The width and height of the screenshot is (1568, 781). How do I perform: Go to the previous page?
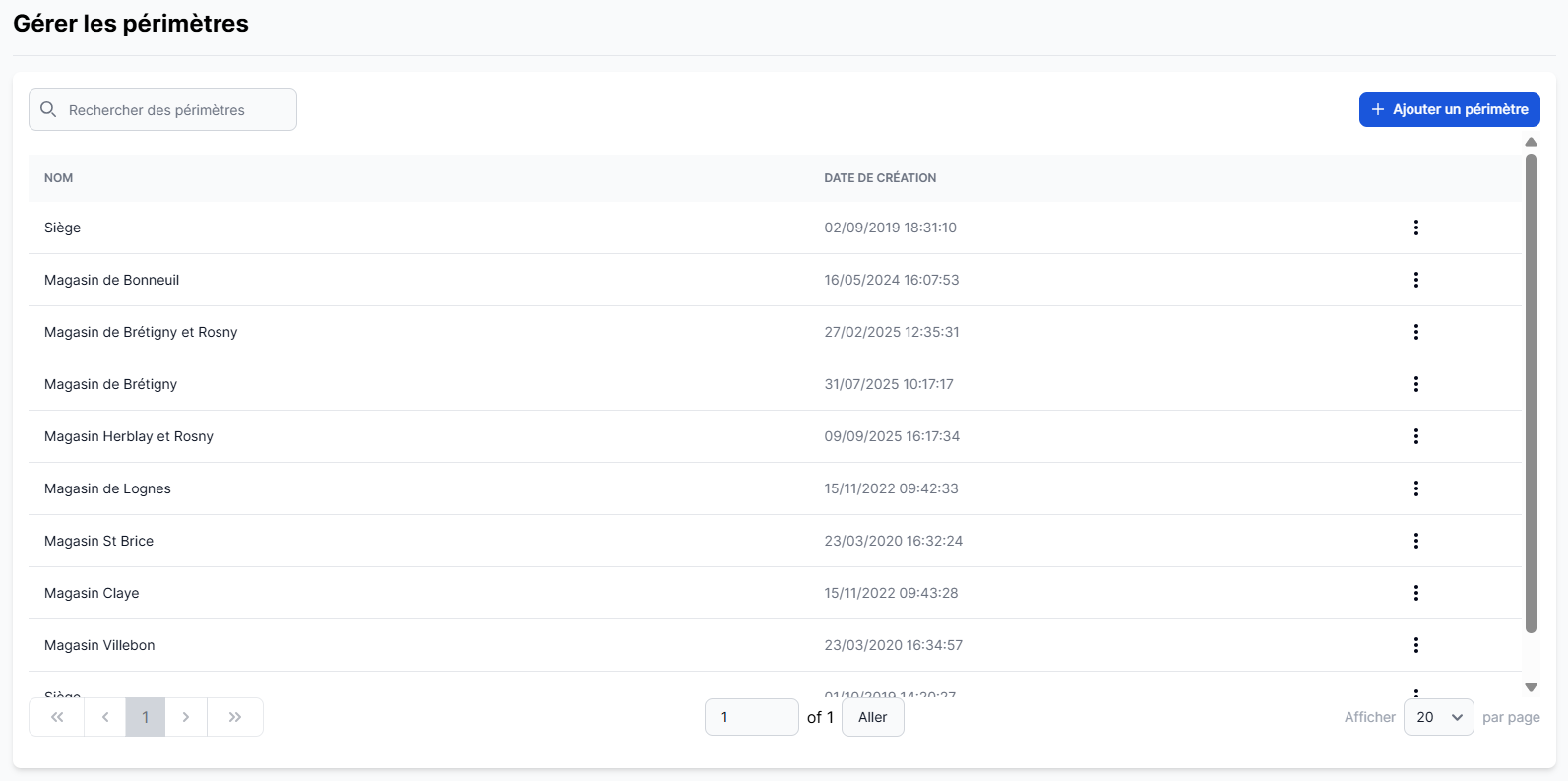pos(105,717)
